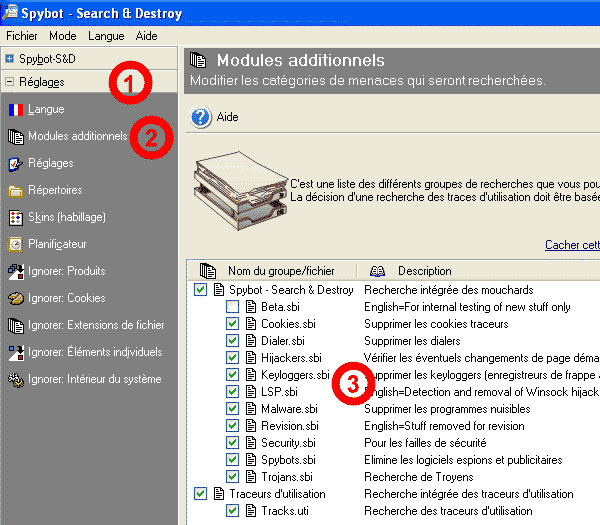This screenshot has height=525, width=600.
Task: Open the Aide menu in menu bar
Action: [147, 36]
